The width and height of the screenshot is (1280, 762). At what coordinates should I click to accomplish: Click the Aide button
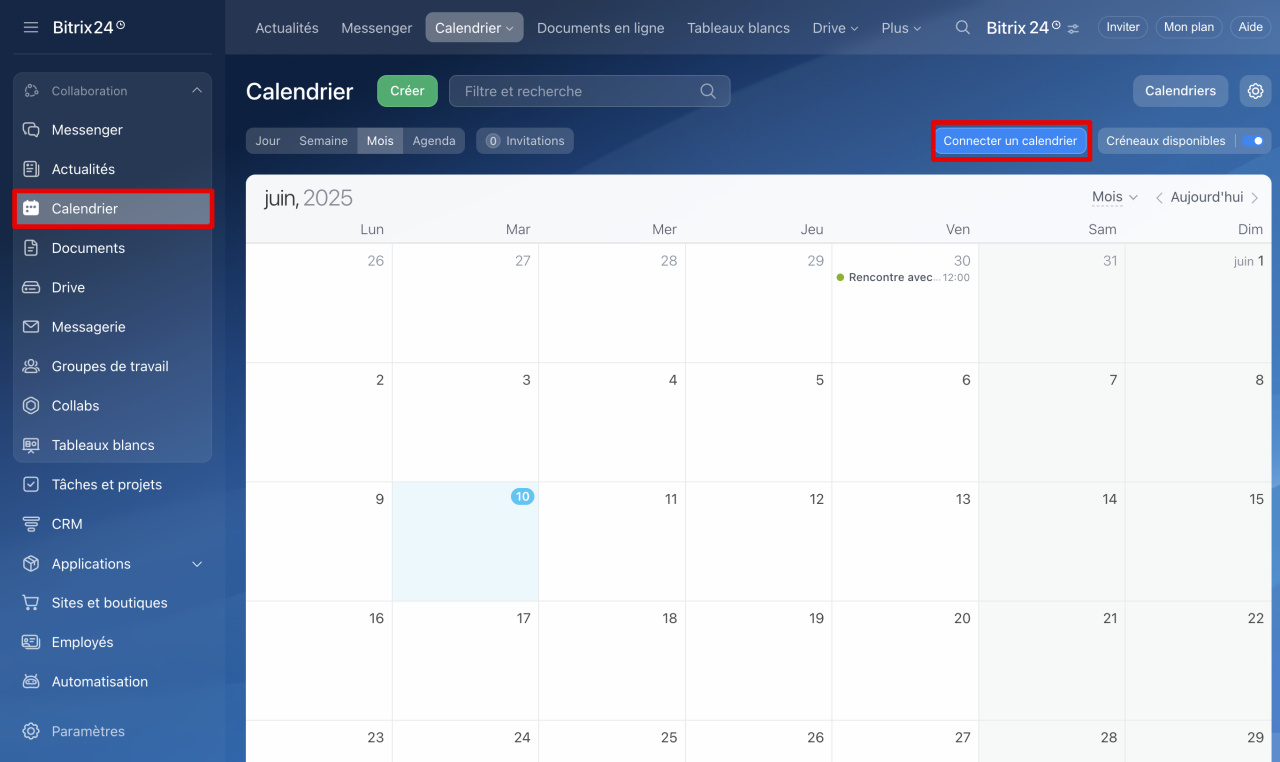[x=1250, y=28]
